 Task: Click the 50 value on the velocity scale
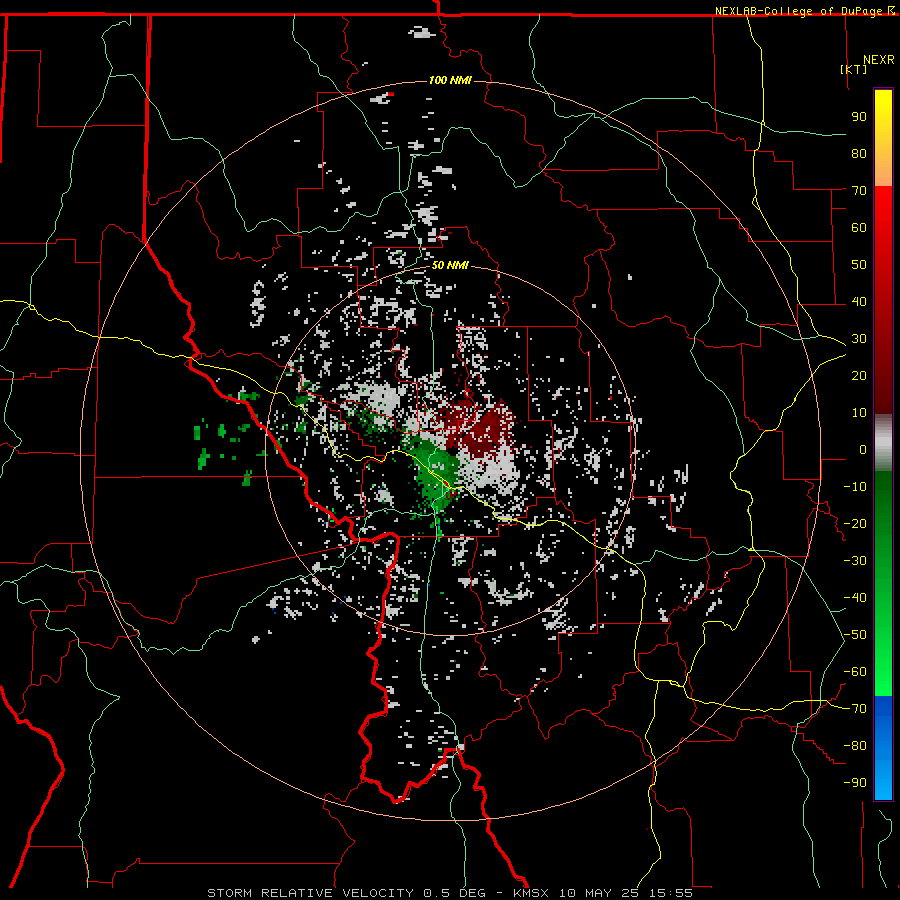coord(859,265)
